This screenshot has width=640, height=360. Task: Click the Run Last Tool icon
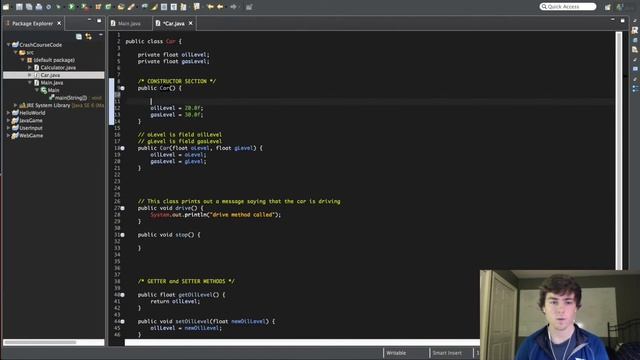click(85, 7)
